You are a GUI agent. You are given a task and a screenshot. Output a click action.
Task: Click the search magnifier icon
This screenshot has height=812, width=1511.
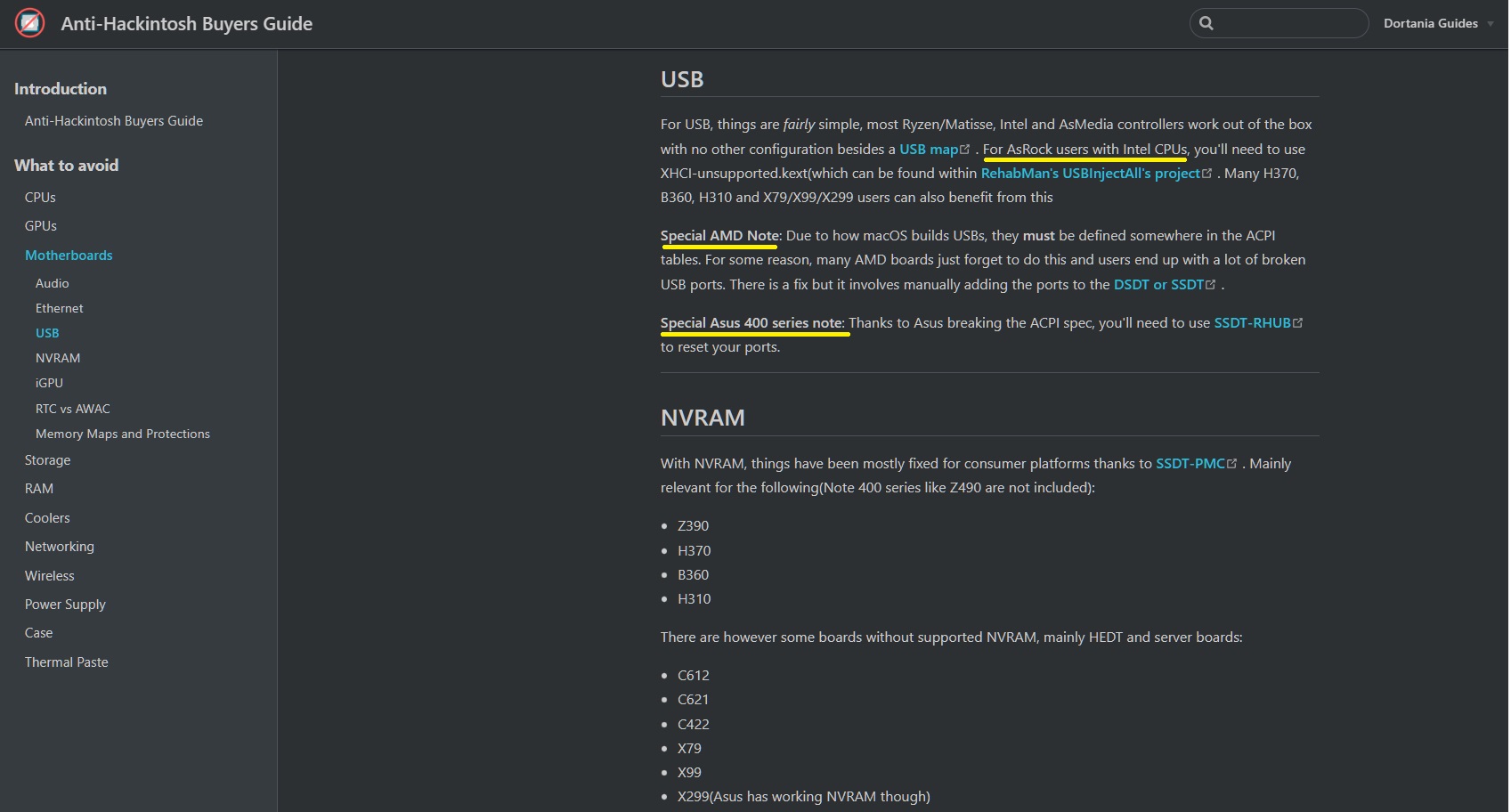click(1206, 23)
